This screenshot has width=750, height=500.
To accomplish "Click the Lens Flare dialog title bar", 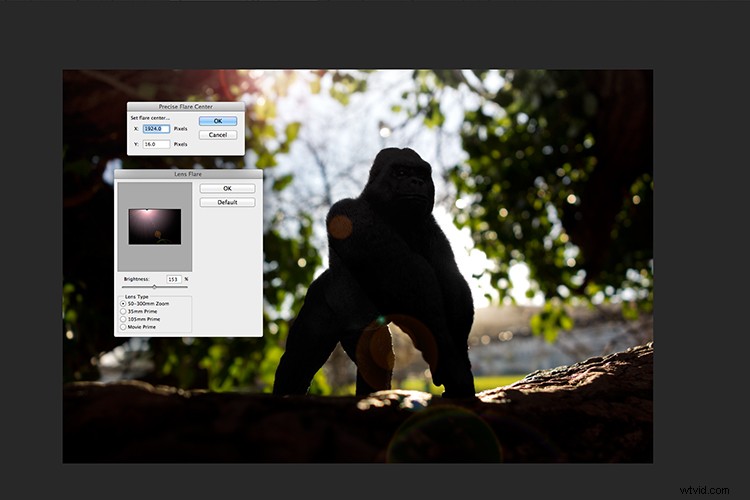I will click(188, 174).
